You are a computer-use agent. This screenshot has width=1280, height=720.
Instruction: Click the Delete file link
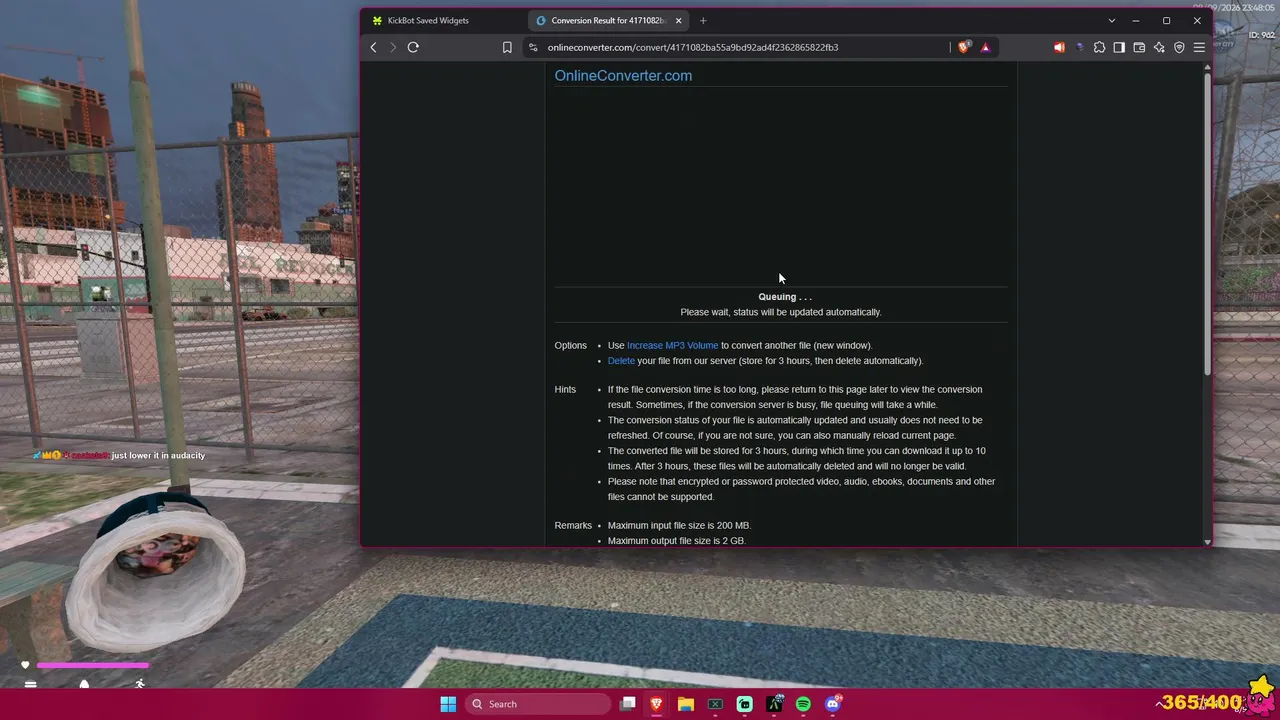coord(621,361)
